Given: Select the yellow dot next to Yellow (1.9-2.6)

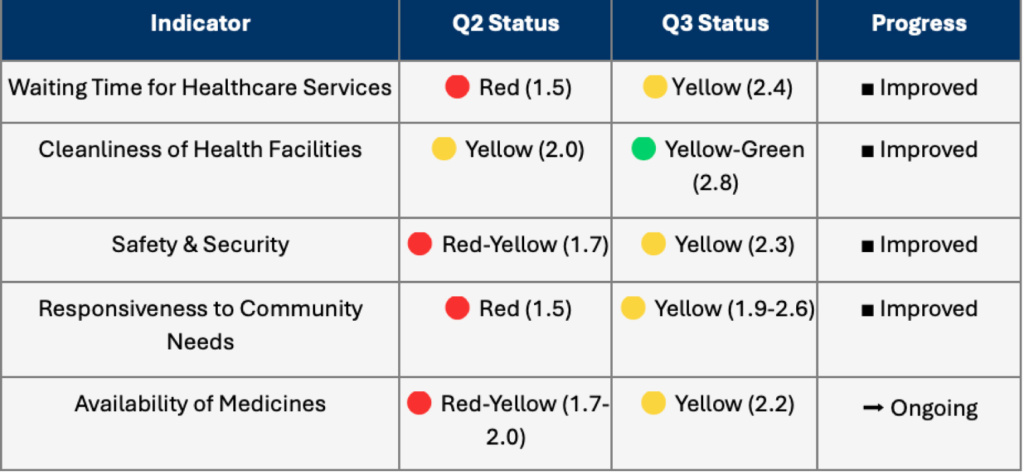Looking at the screenshot, I should pos(633,308).
